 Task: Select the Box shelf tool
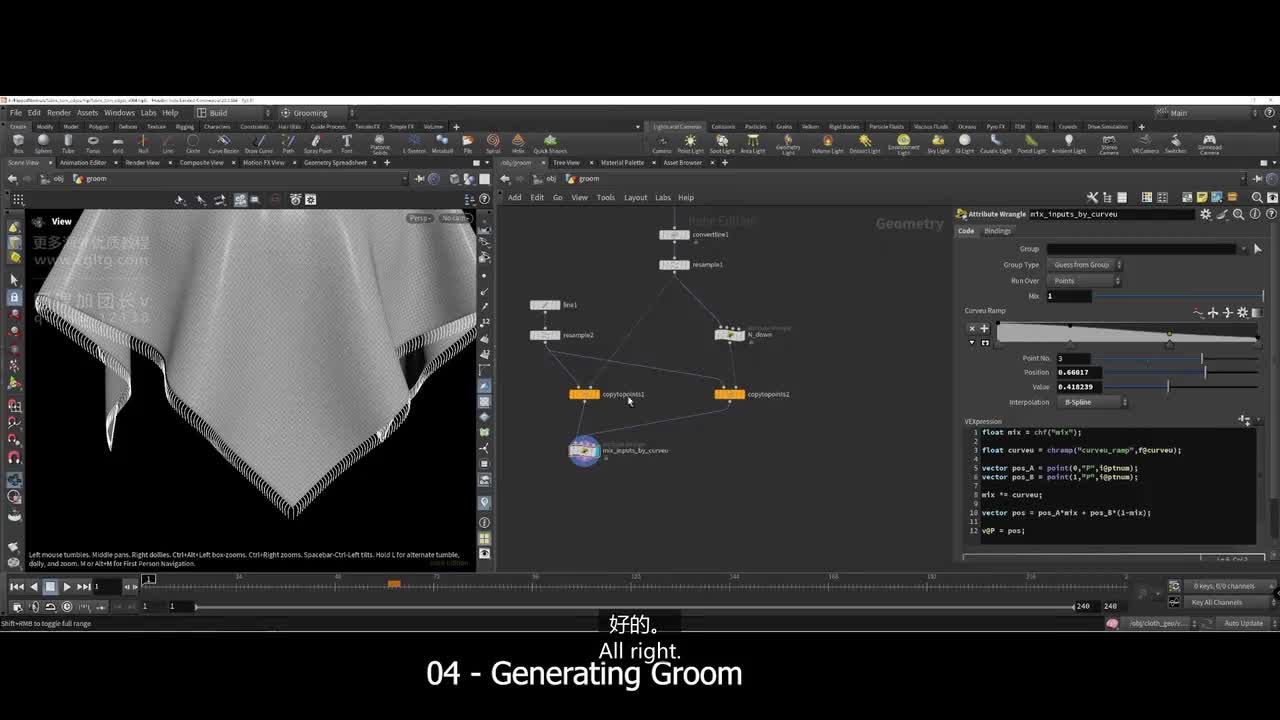point(18,144)
